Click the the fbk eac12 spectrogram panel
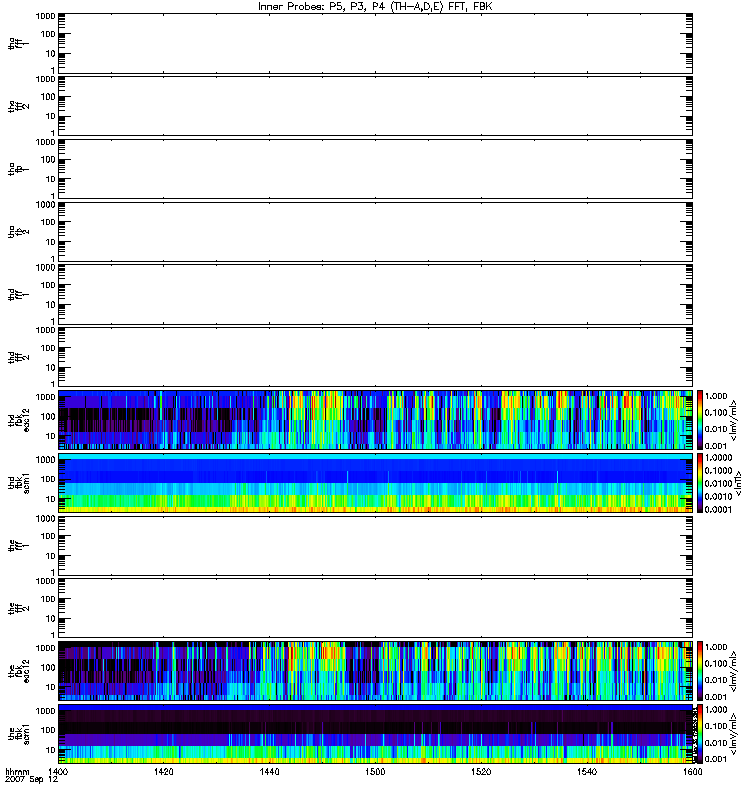 [376, 671]
